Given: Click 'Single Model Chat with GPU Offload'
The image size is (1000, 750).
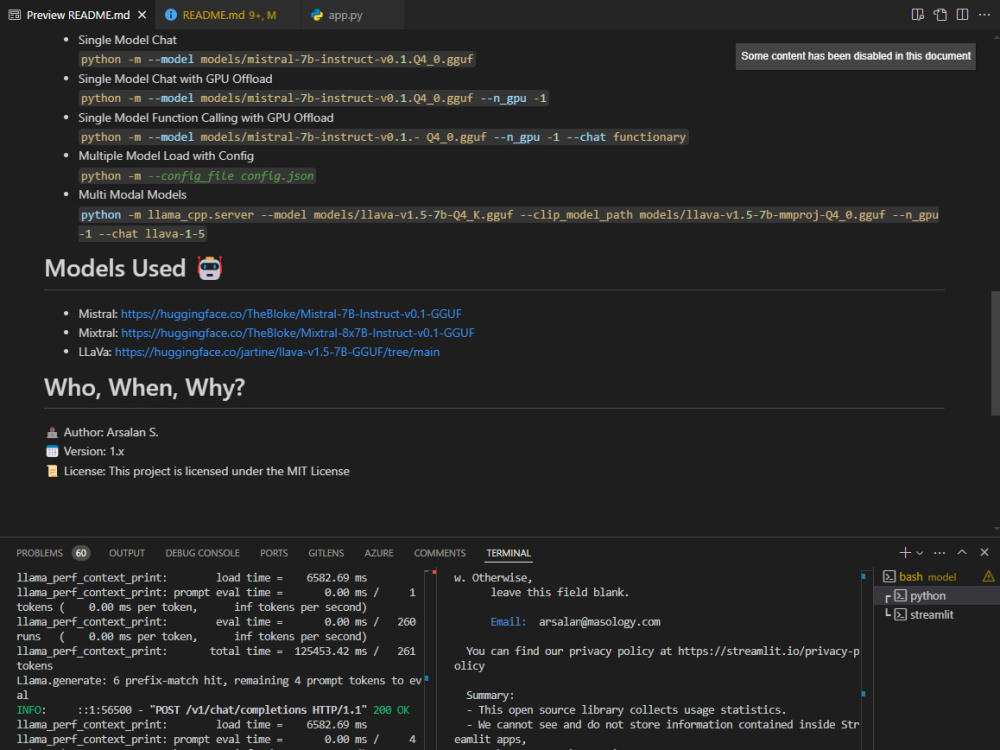Looking at the screenshot, I should (x=175, y=79).
